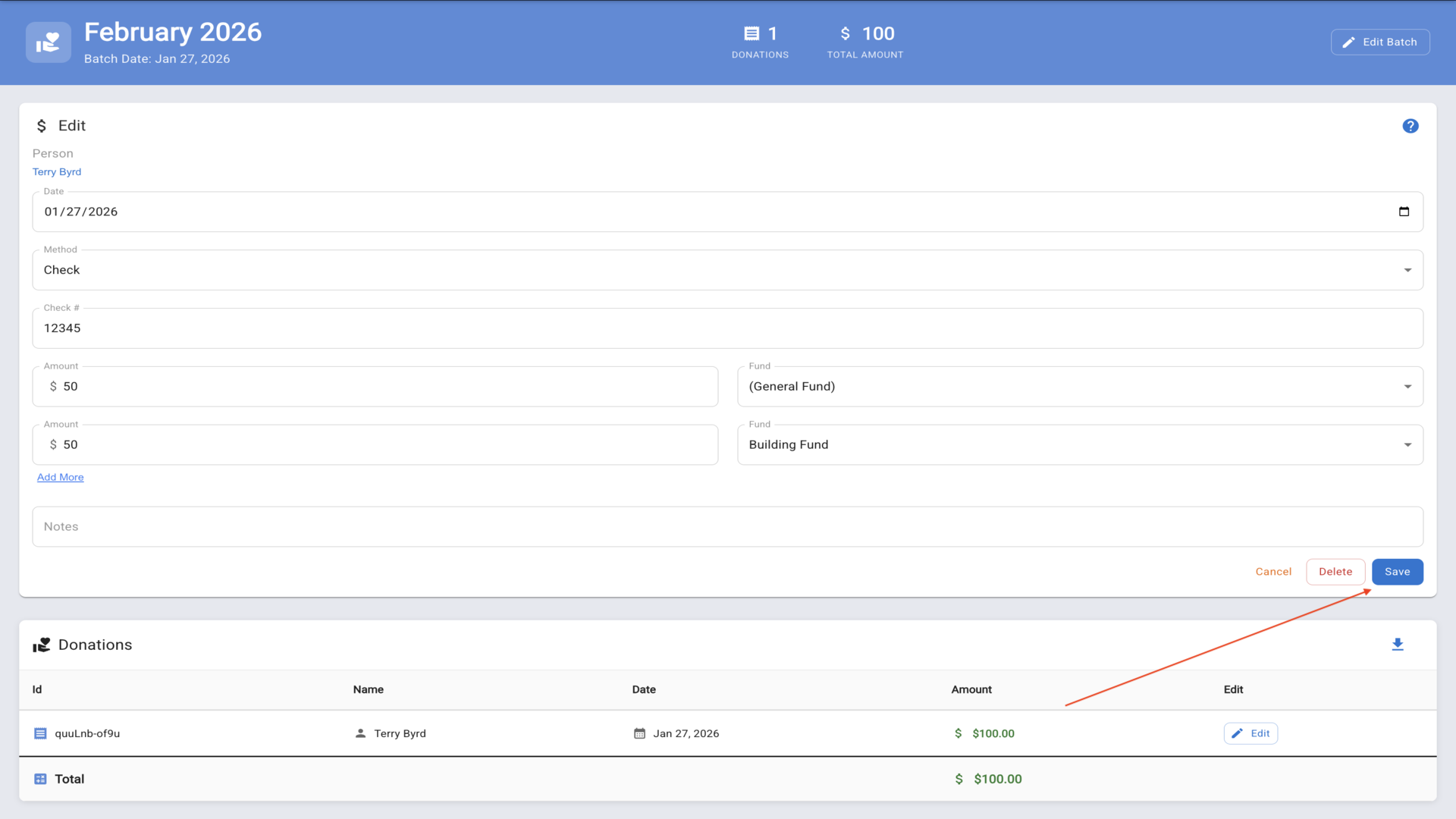
Task: Click the pencil Edit icon in donation row
Action: pyautogui.click(x=1238, y=733)
